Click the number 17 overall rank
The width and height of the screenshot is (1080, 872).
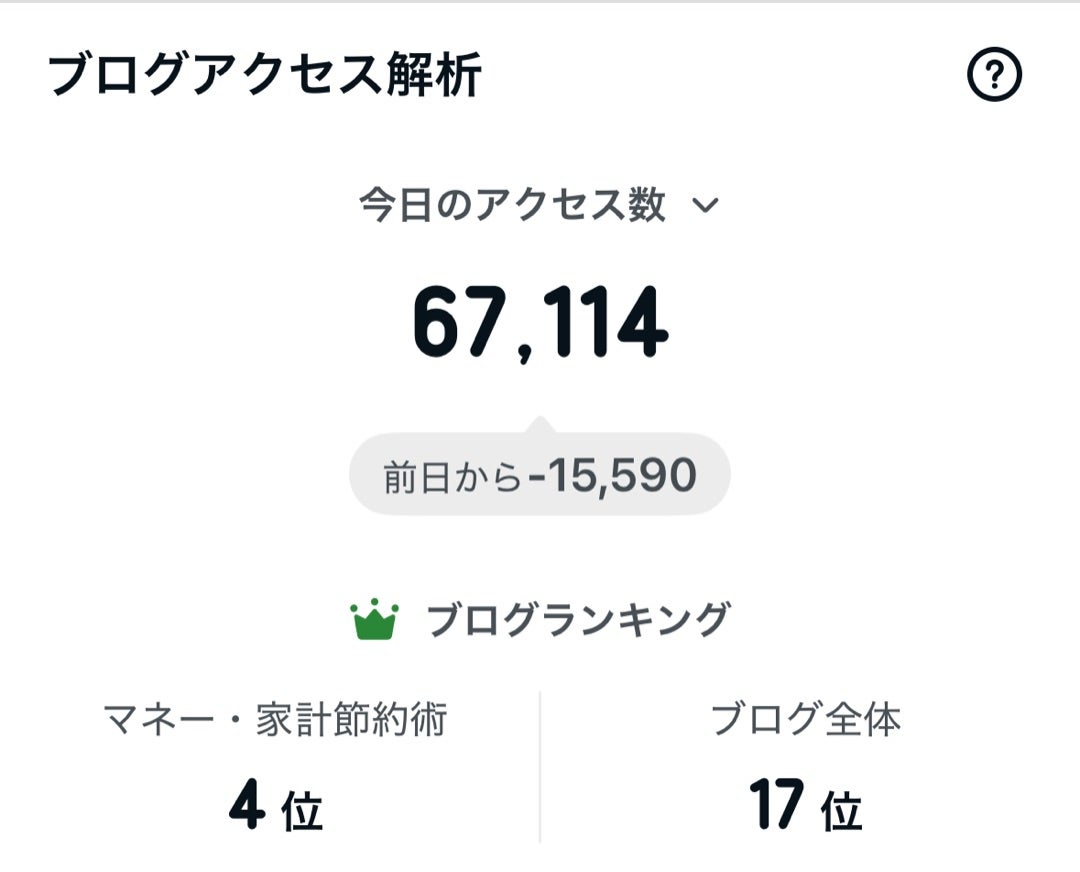click(x=777, y=806)
